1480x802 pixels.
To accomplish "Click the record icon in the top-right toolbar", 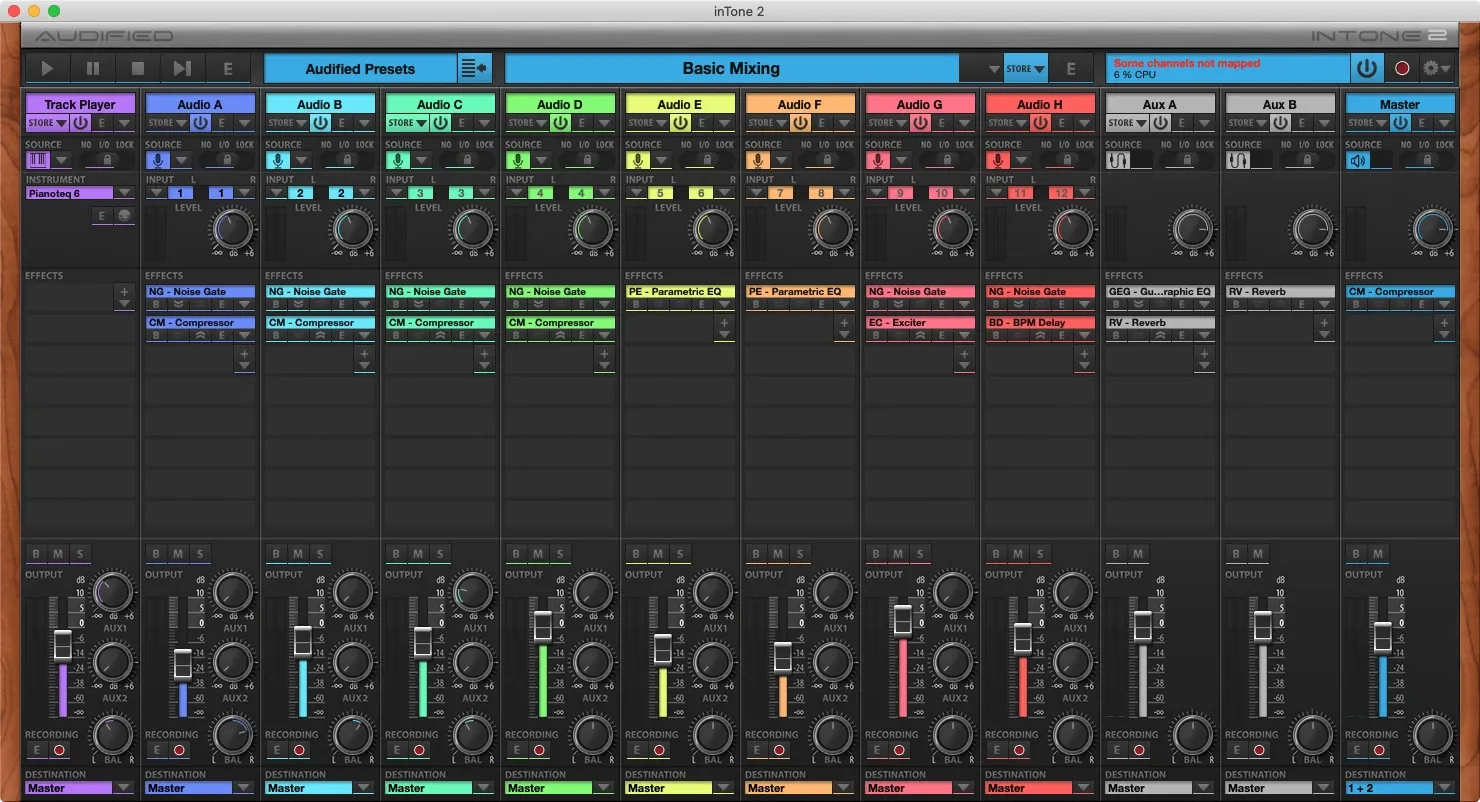I will coord(1401,68).
